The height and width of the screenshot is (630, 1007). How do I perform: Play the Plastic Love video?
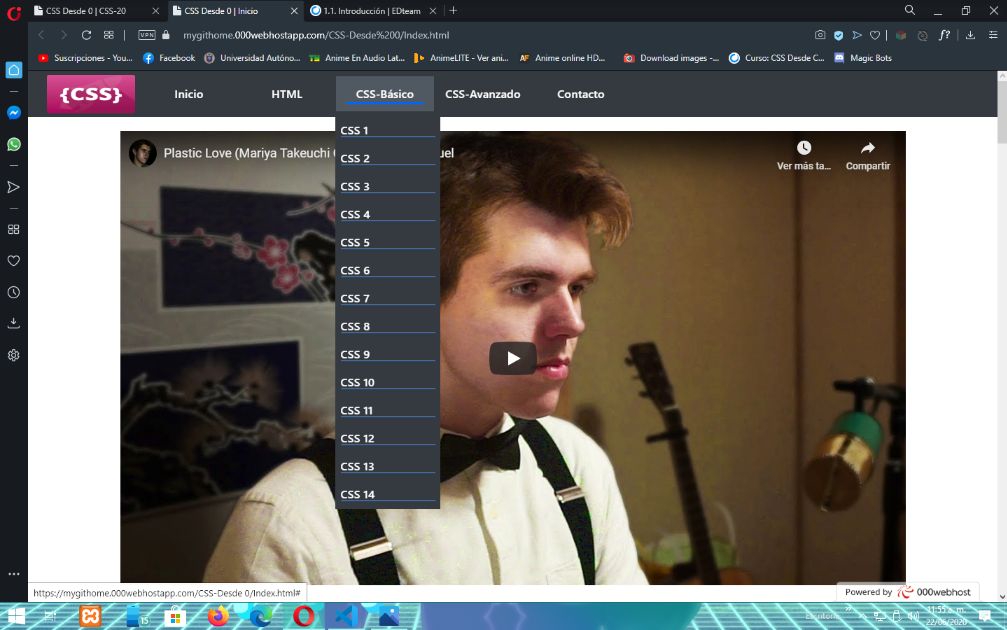click(x=513, y=358)
